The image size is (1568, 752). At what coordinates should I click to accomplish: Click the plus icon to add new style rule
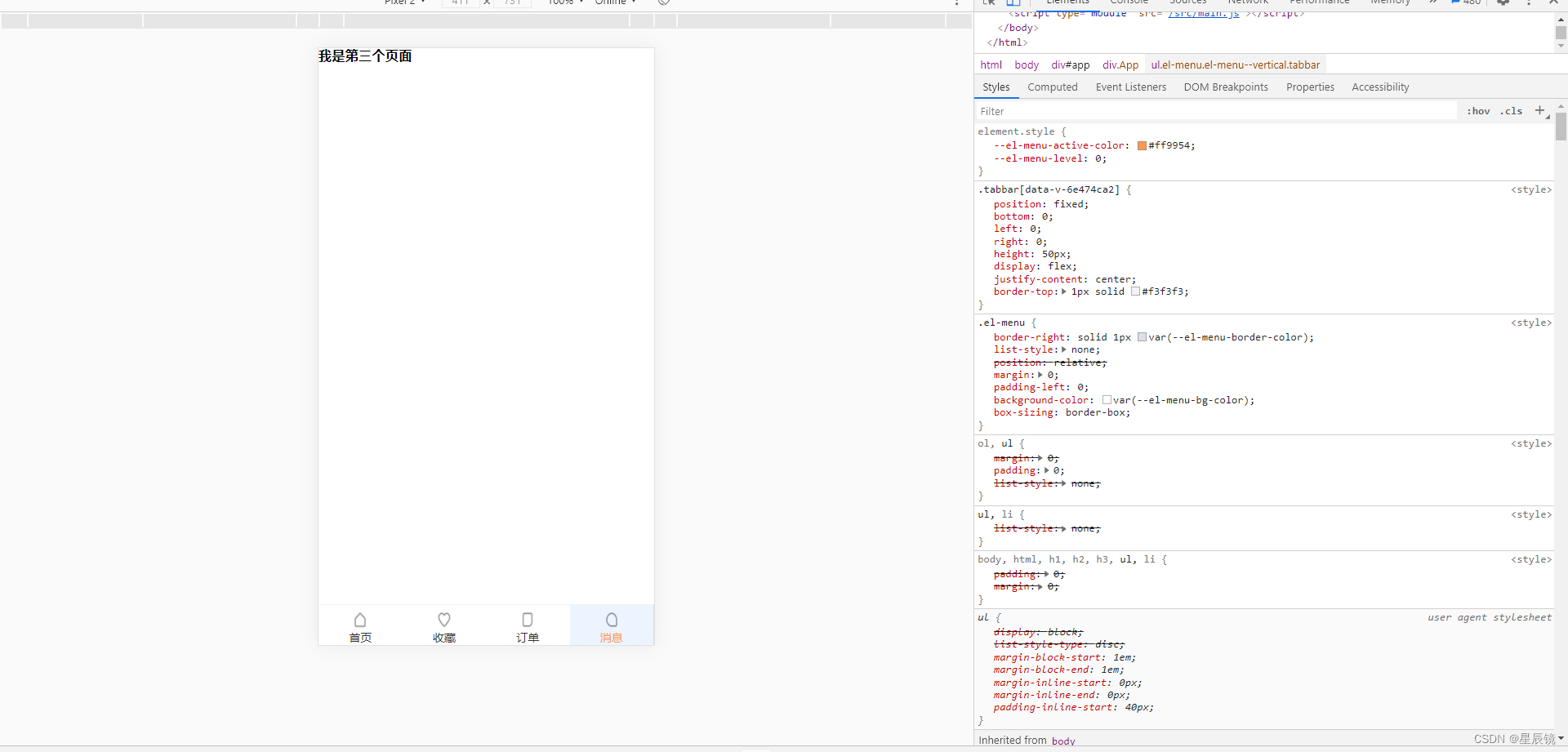pyautogui.click(x=1539, y=110)
